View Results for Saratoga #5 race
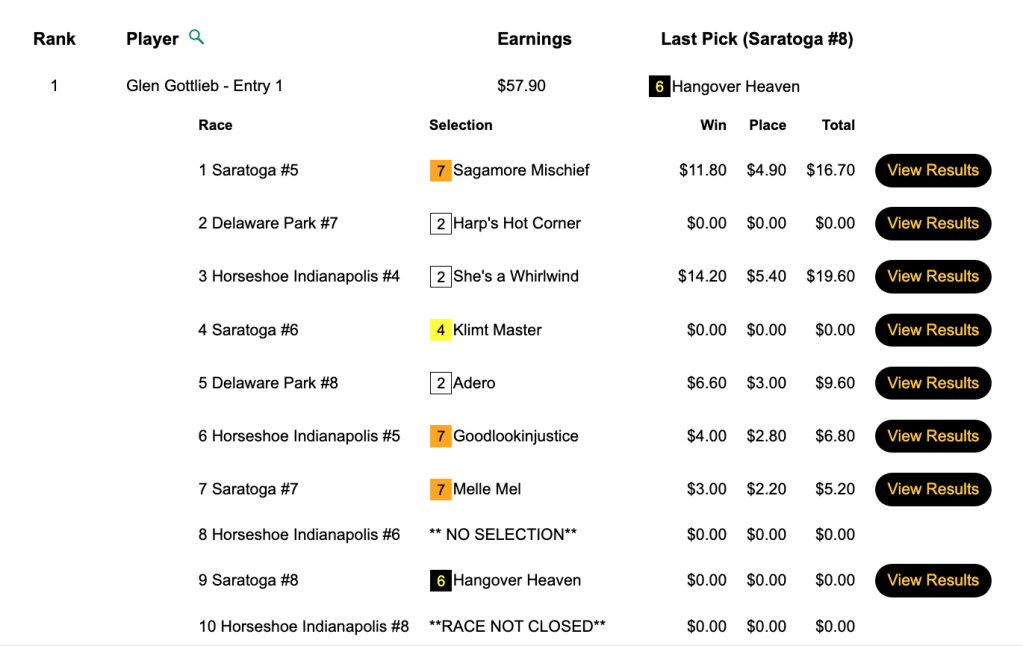The image size is (1023, 646). [x=932, y=170]
